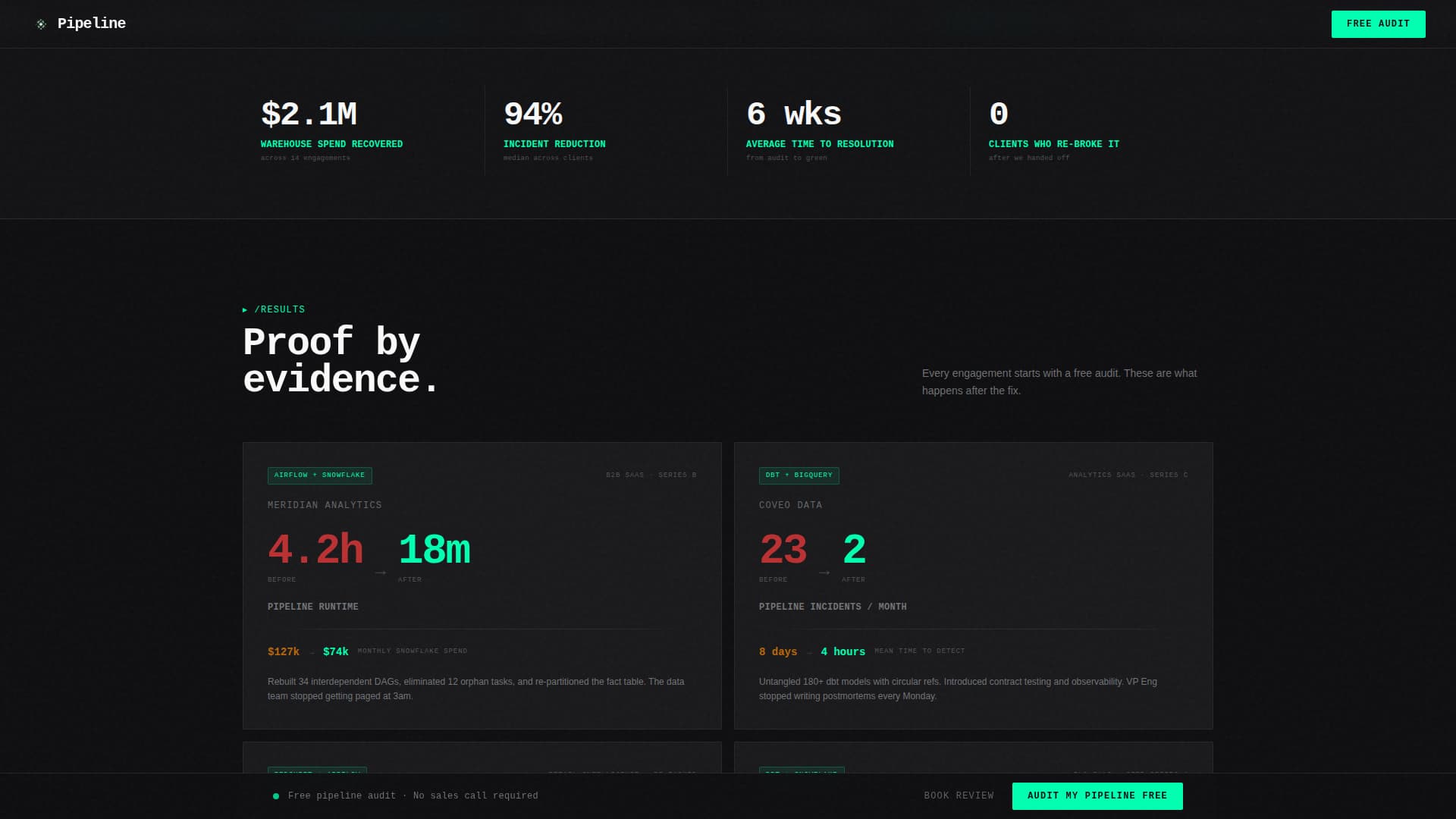Click the 94% stat value
This screenshot has height=819, width=1456.
pos(532,115)
